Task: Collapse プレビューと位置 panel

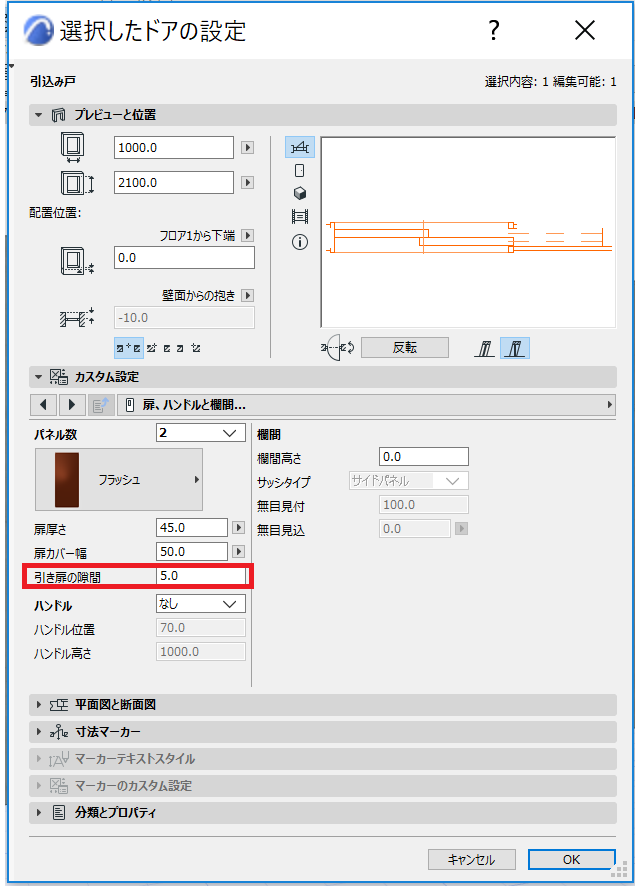Action: tap(38, 115)
